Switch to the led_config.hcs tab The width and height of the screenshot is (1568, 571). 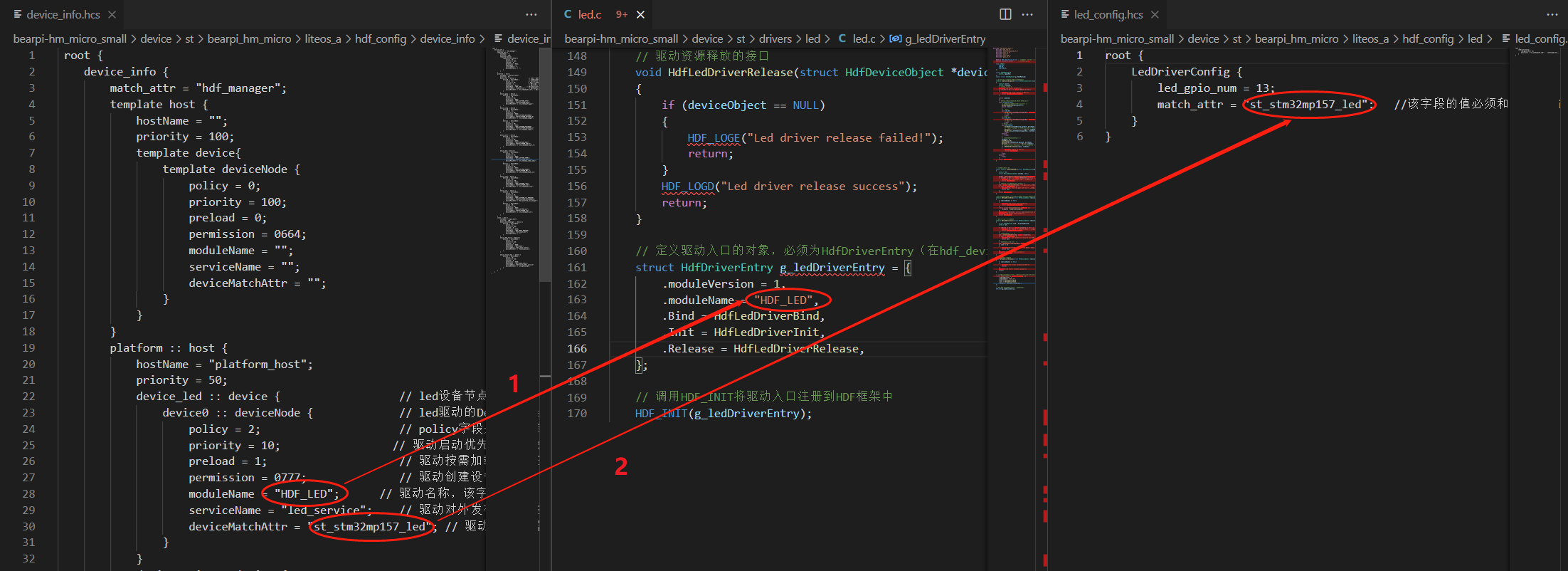(x=1108, y=14)
